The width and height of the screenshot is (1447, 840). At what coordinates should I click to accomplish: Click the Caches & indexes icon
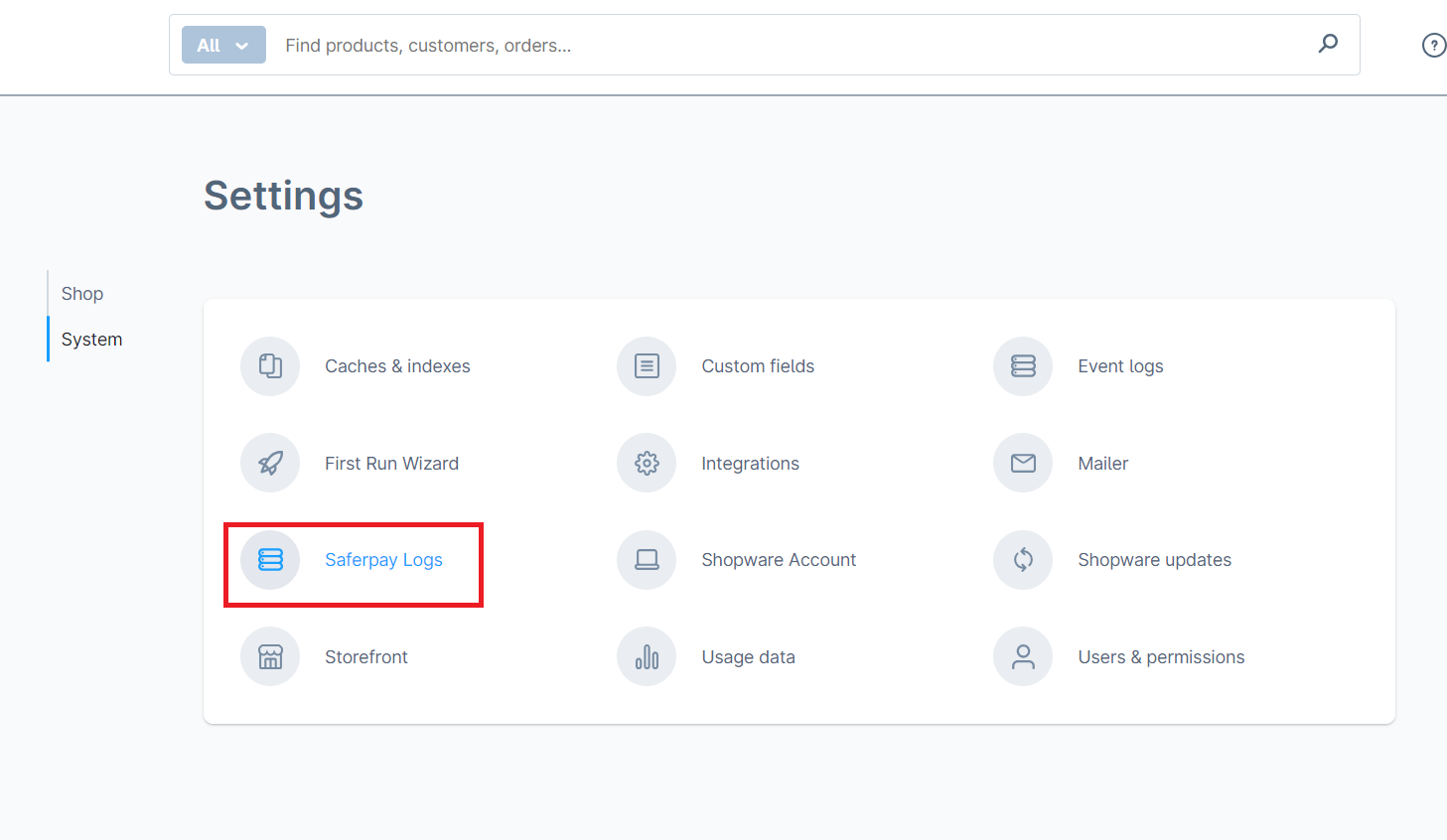click(270, 366)
